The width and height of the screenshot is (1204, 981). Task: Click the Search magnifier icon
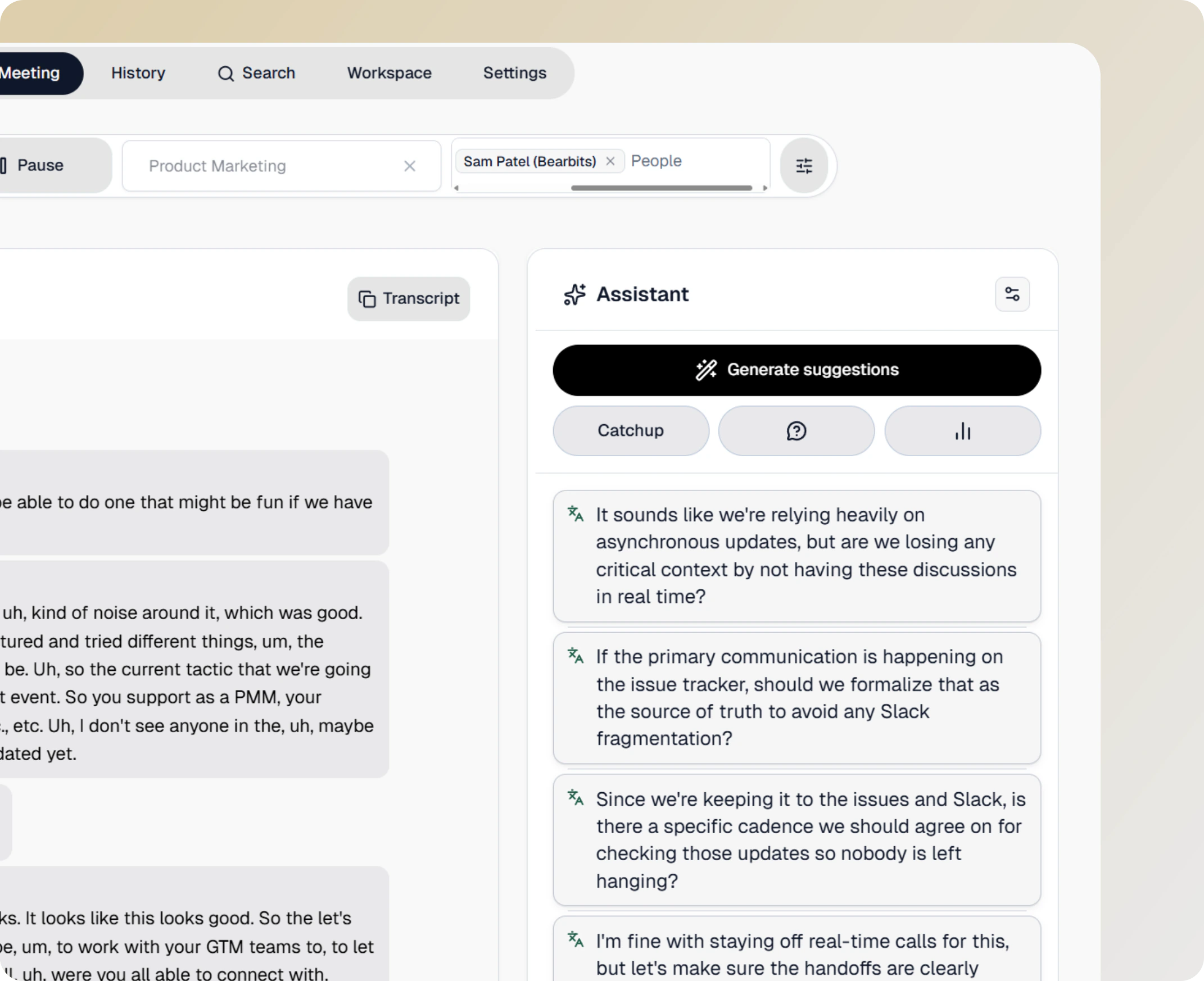click(225, 74)
